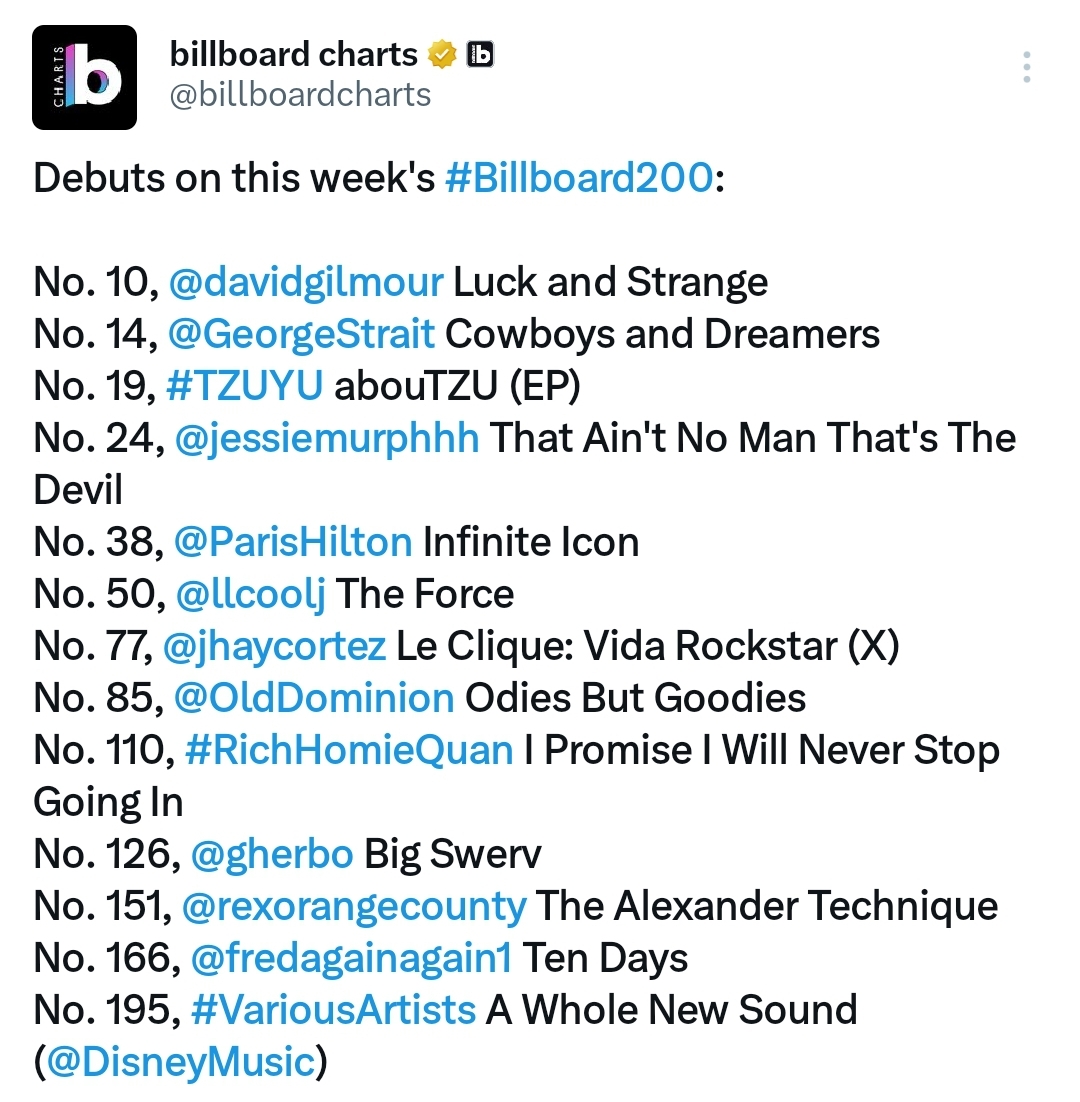Visit the @GeorgeStrait profile mention
Screen dimensions: 1080x1102
point(301,334)
